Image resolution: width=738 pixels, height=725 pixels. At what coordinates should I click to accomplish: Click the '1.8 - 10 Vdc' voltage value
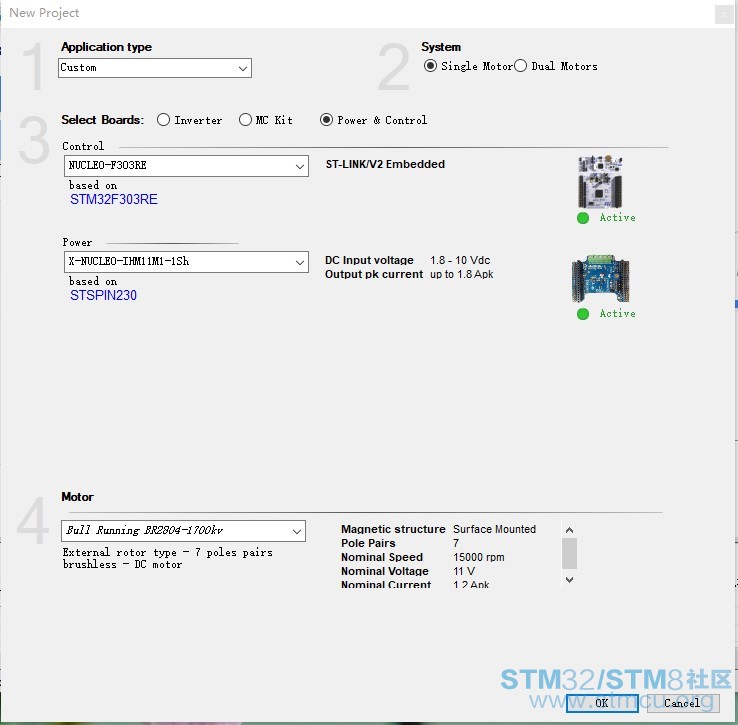point(460,260)
